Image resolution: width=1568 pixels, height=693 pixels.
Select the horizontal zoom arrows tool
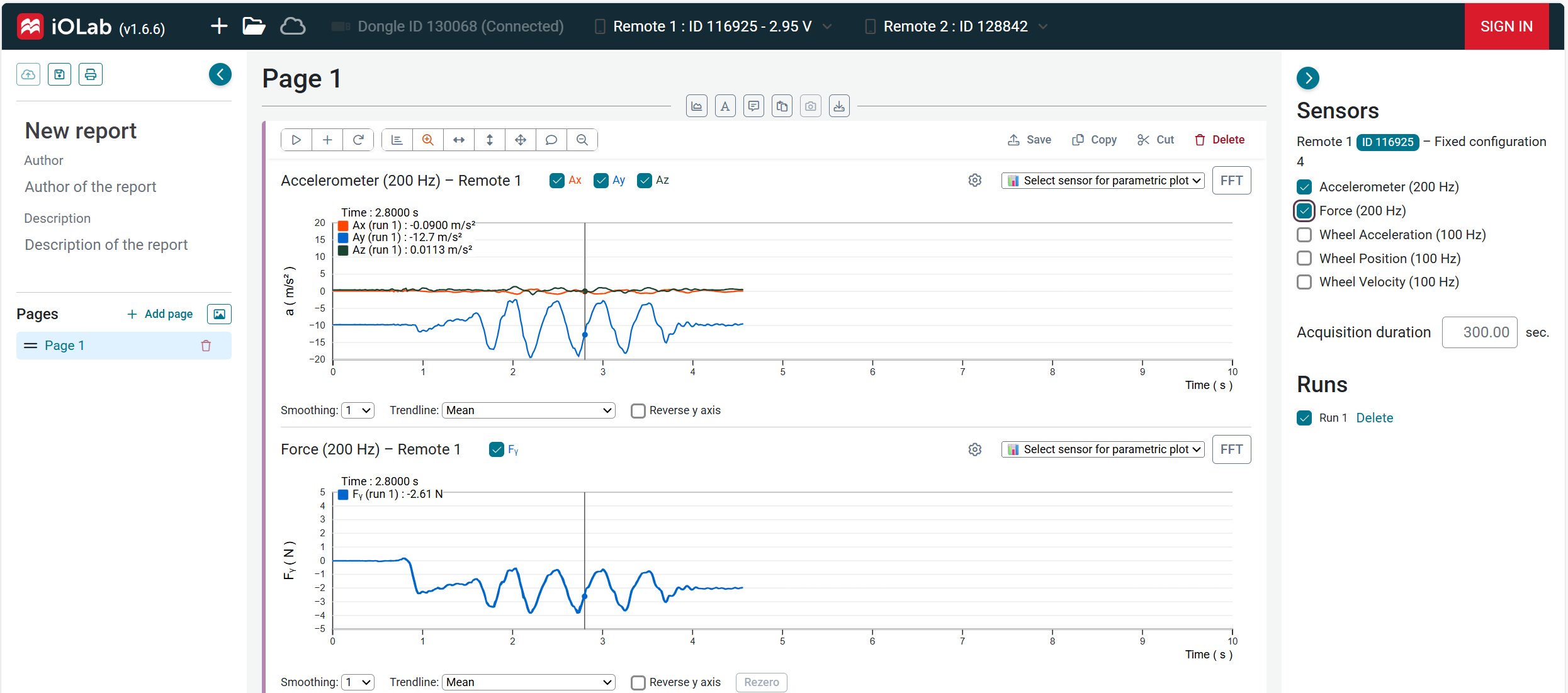click(459, 140)
